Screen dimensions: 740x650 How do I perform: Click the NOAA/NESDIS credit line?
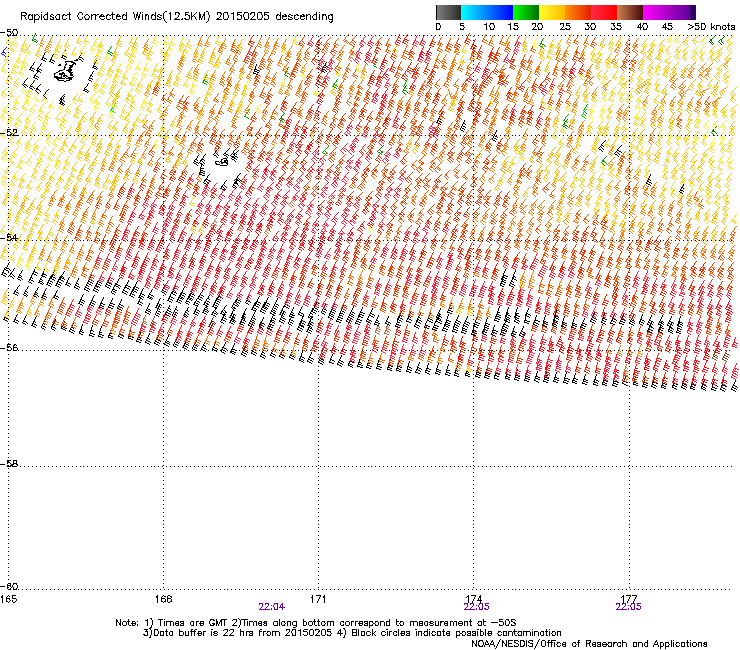coord(589,644)
